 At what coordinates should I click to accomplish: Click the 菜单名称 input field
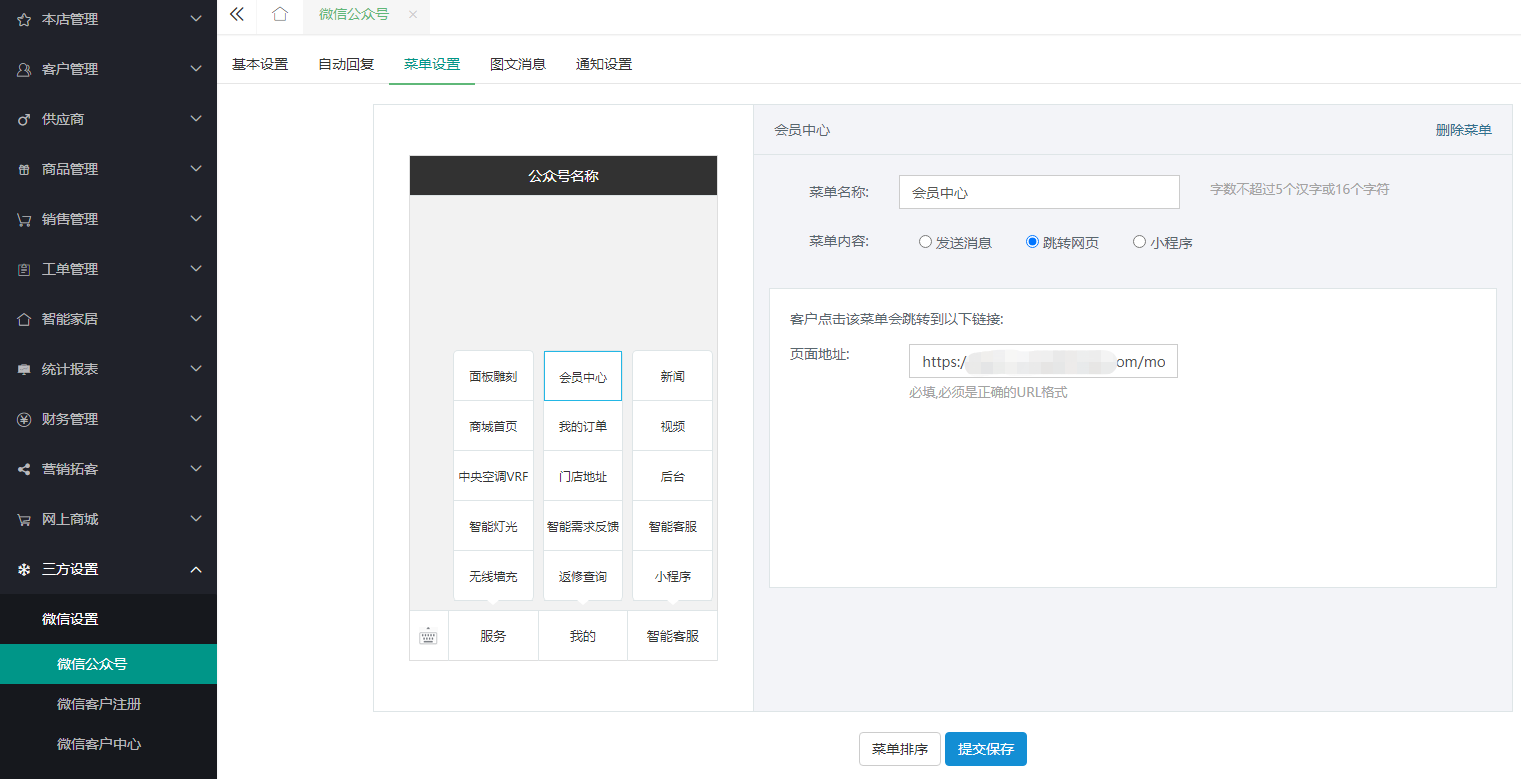click(x=1039, y=192)
